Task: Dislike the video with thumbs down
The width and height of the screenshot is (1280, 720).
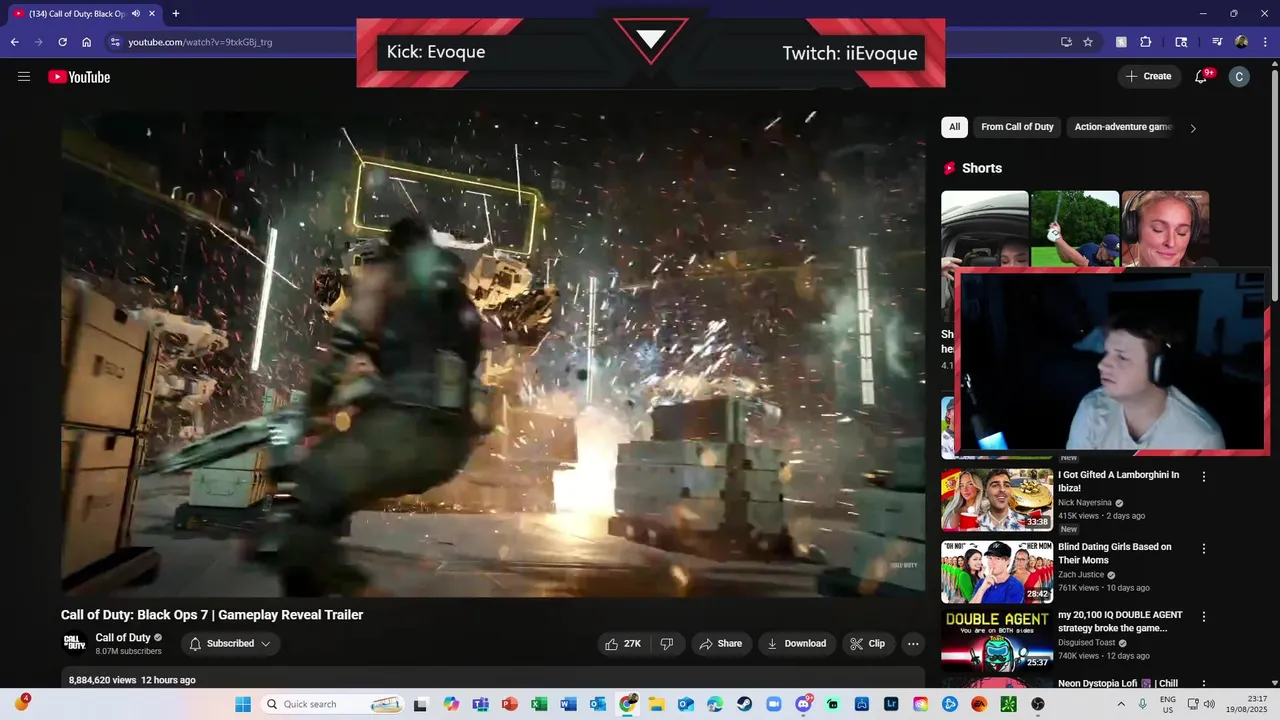Action: pyautogui.click(x=667, y=644)
